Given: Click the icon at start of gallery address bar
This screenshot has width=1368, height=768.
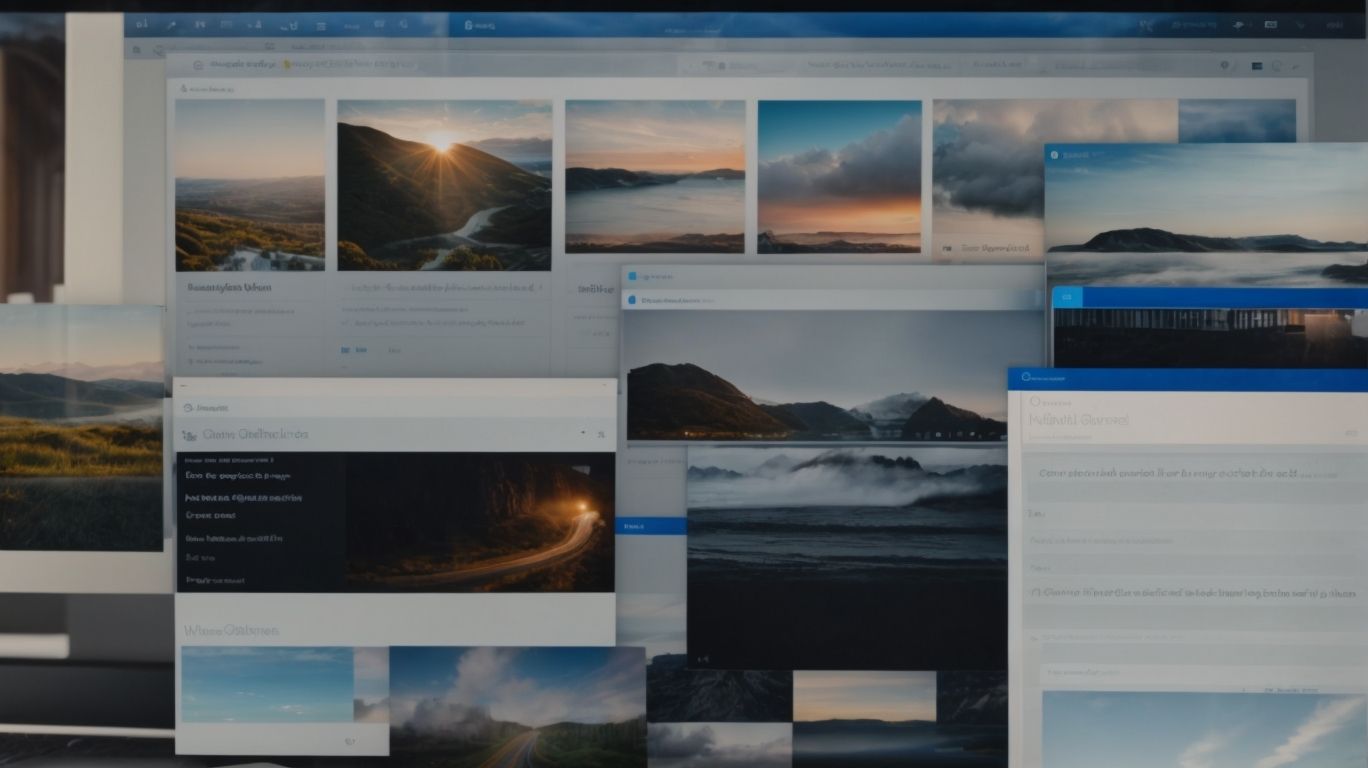Looking at the screenshot, I should 198,65.
